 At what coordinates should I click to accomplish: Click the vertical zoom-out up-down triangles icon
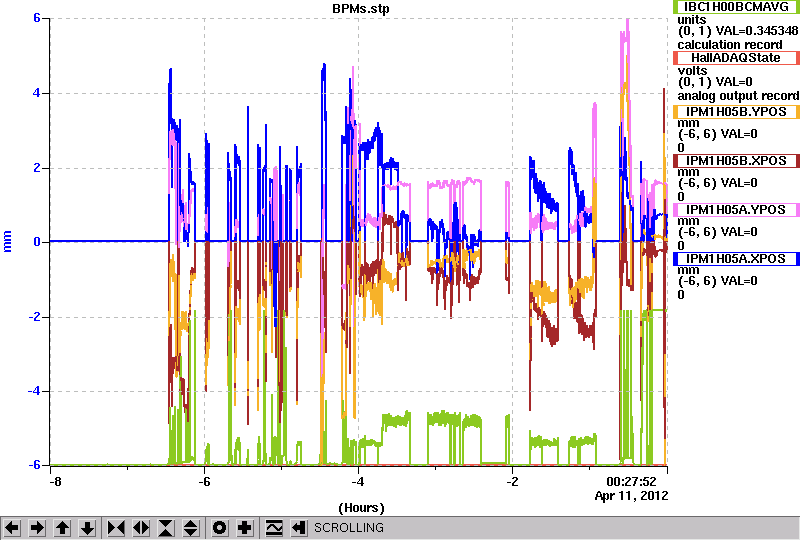click(191, 527)
